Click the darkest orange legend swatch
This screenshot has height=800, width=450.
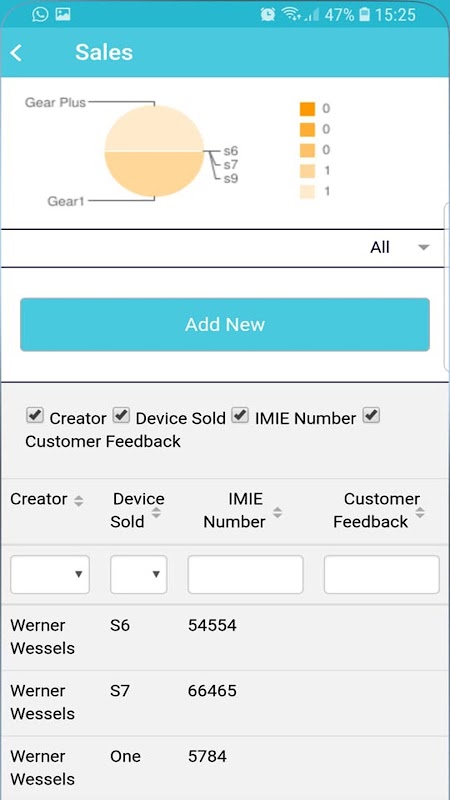tap(307, 109)
